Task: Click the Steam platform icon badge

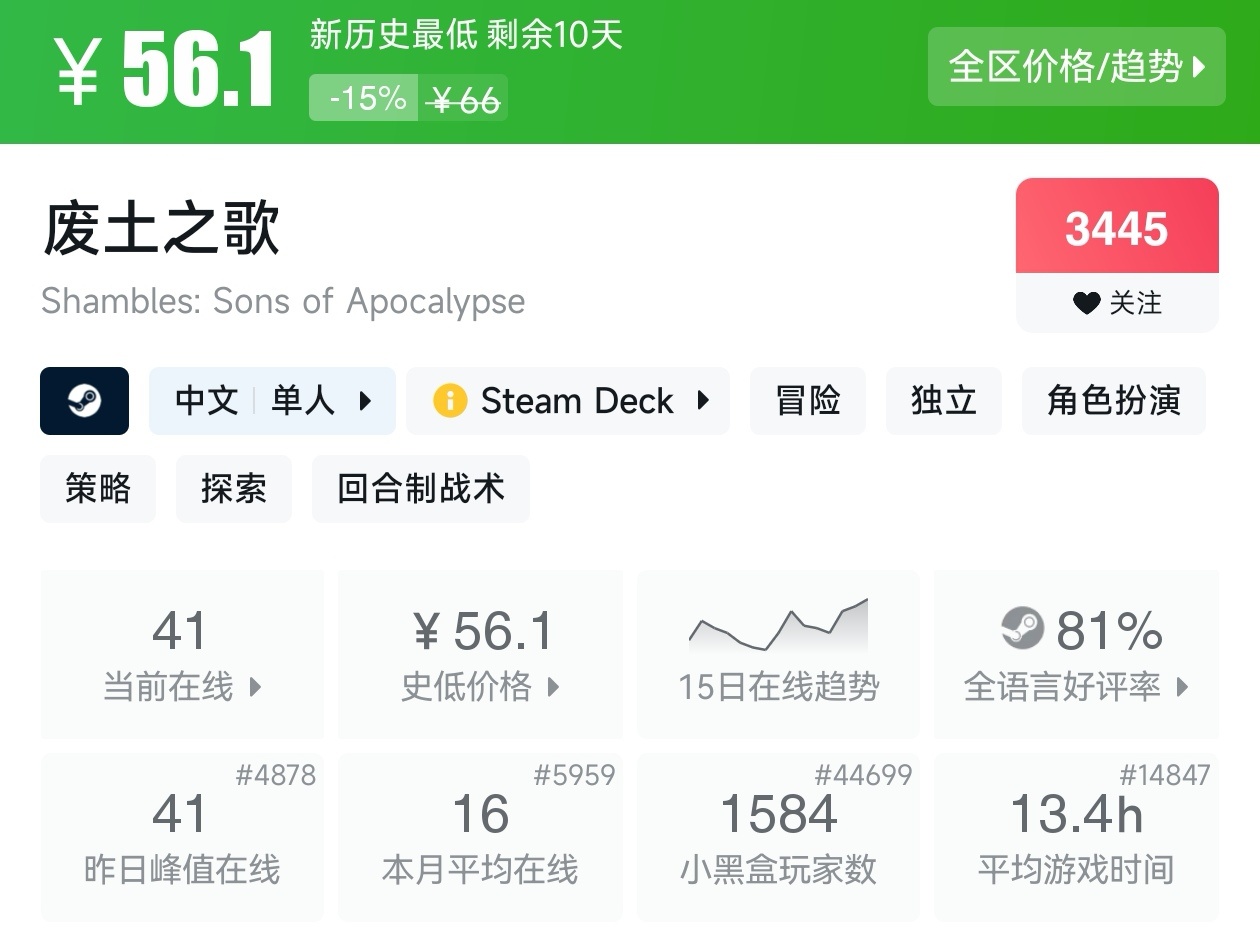Action: pos(84,401)
